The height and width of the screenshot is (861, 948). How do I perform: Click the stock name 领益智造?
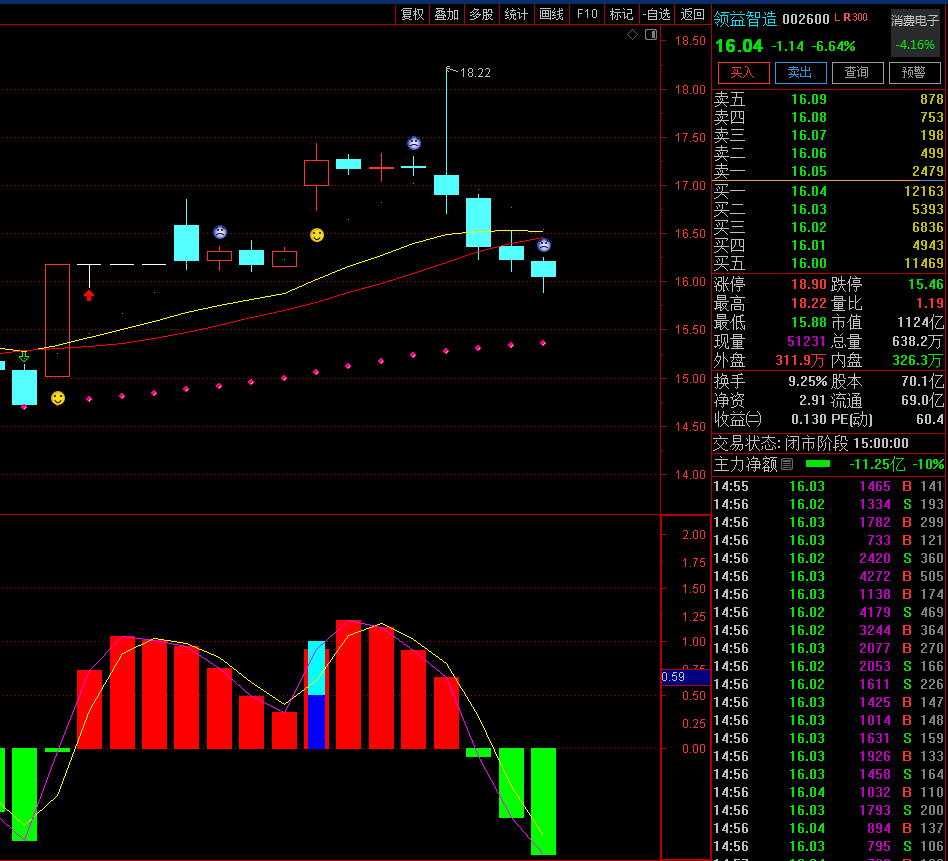[745, 19]
